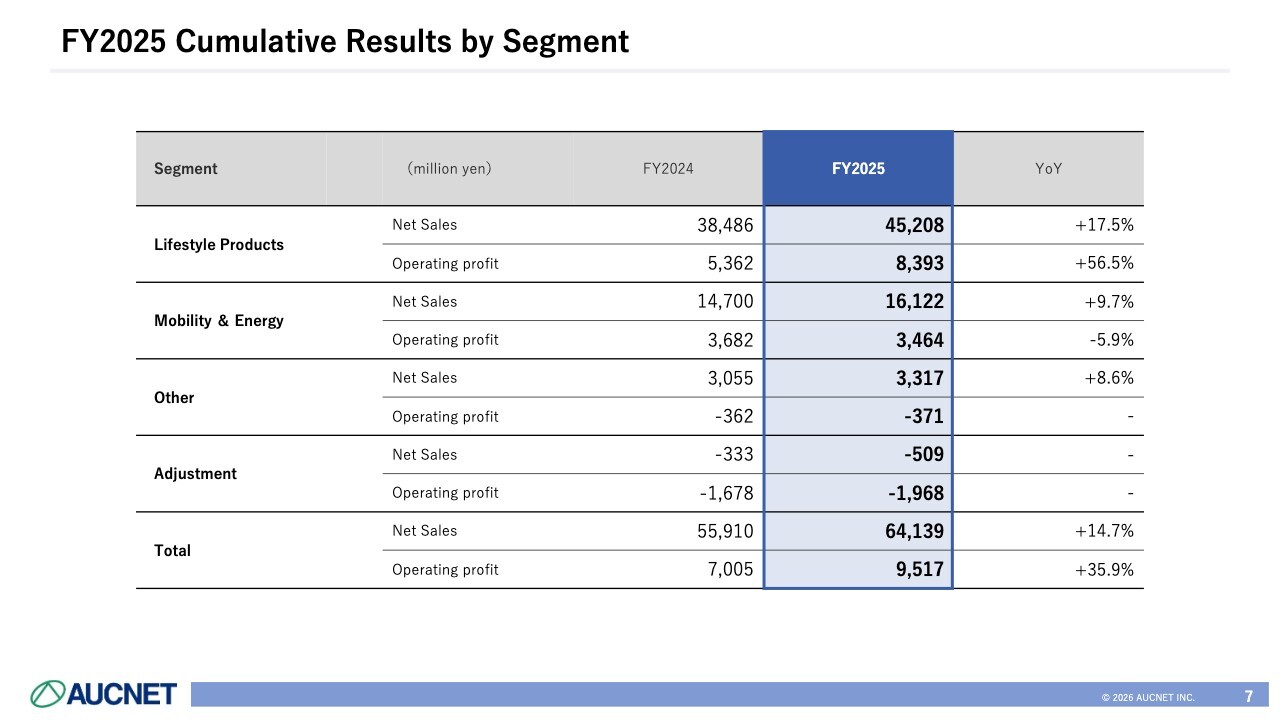The image size is (1280, 720).
Task: Click the 38,486 FY2024 net sales
Action: tap(725, 226)
